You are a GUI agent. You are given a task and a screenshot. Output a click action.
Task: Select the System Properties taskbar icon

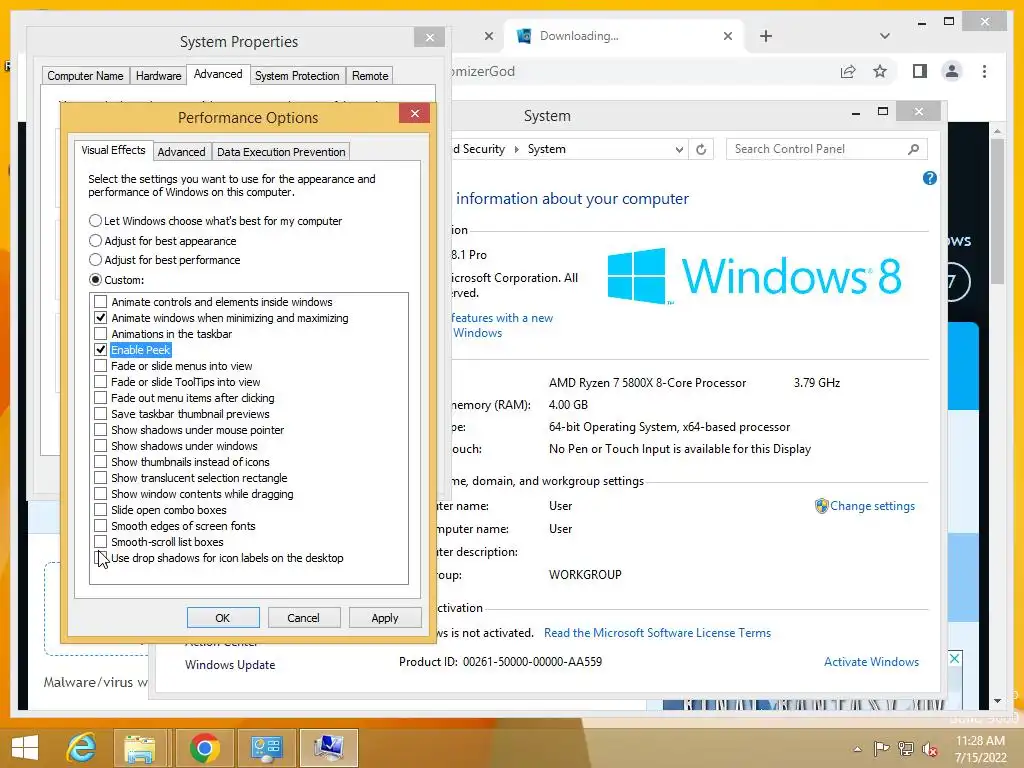(x=328, y=748)
